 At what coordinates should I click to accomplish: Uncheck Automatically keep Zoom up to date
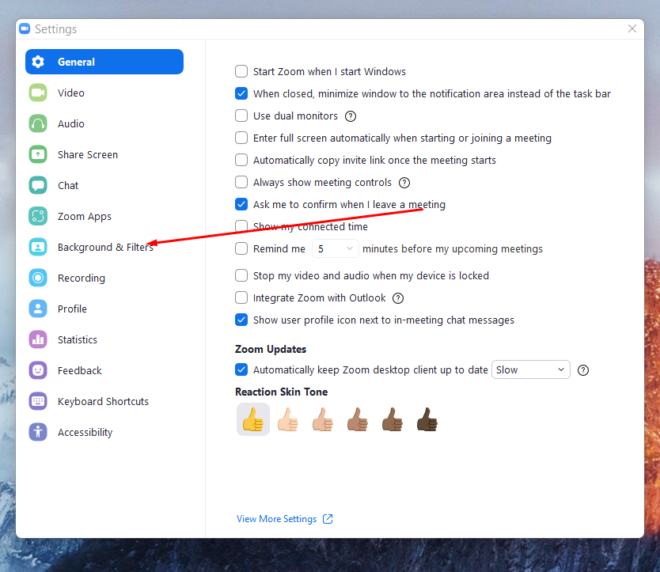(x=241, y=370)
